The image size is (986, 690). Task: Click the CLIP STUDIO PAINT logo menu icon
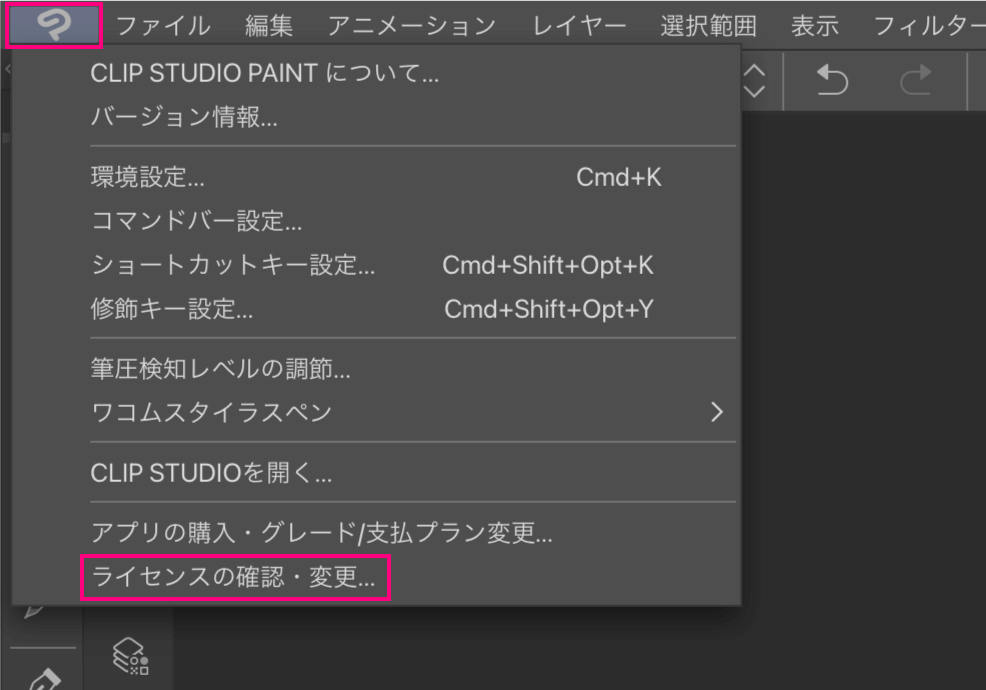[54, 25]
